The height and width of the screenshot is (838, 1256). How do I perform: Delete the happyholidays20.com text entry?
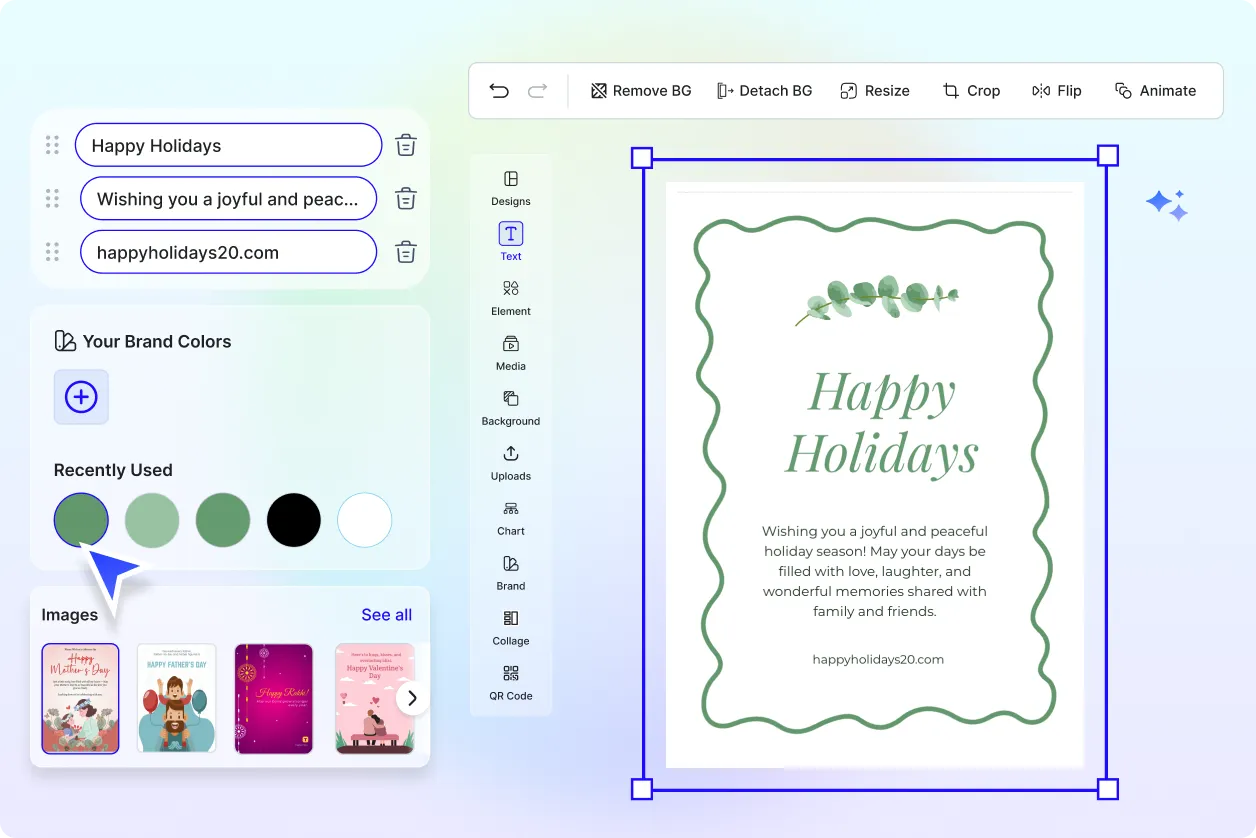[405, 252]
